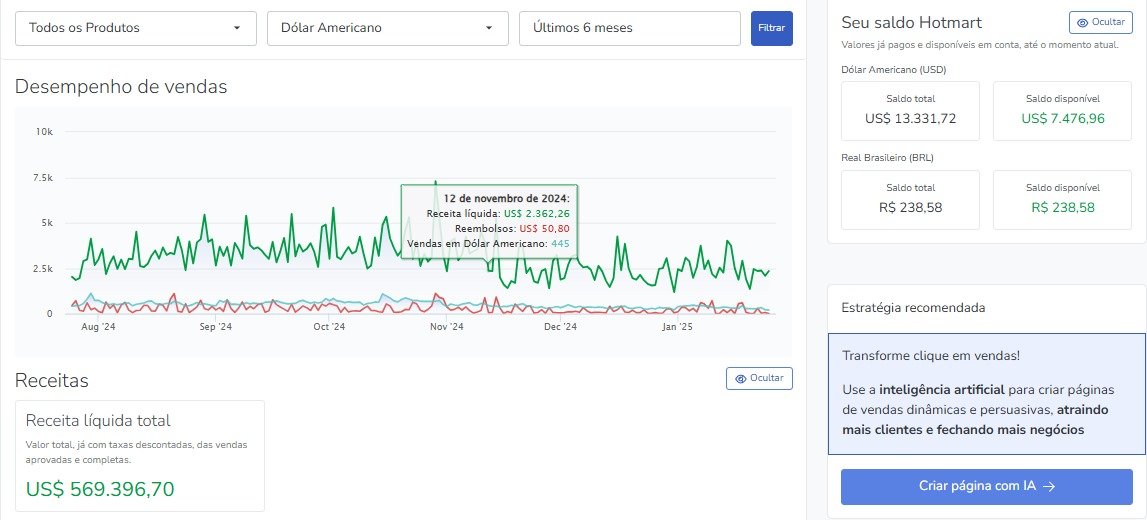This screenshot has height=520, width=1147.
Task: Click the Dec '24 chart axis label
Action: point(560,327)
